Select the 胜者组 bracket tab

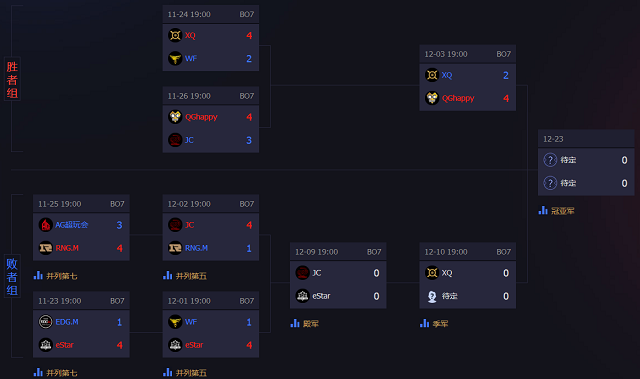pos(12,80)
